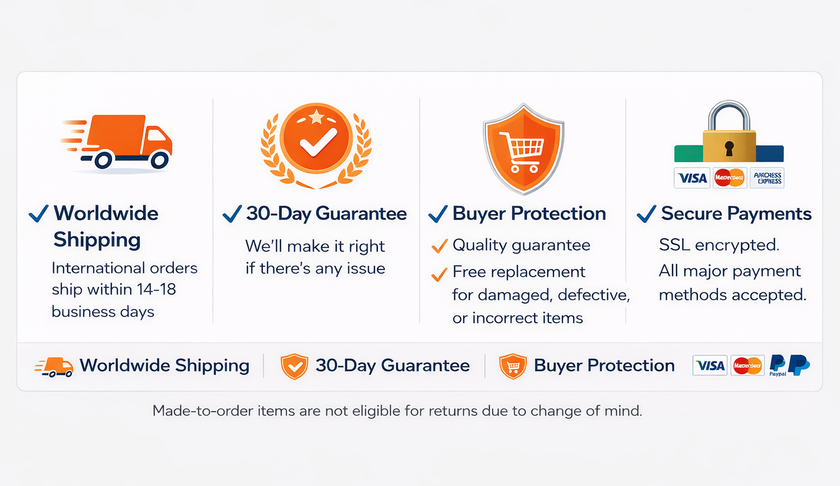Click the orange shield with shopping cart
This screenshot has width=840, height=486.
pos(523,148)
